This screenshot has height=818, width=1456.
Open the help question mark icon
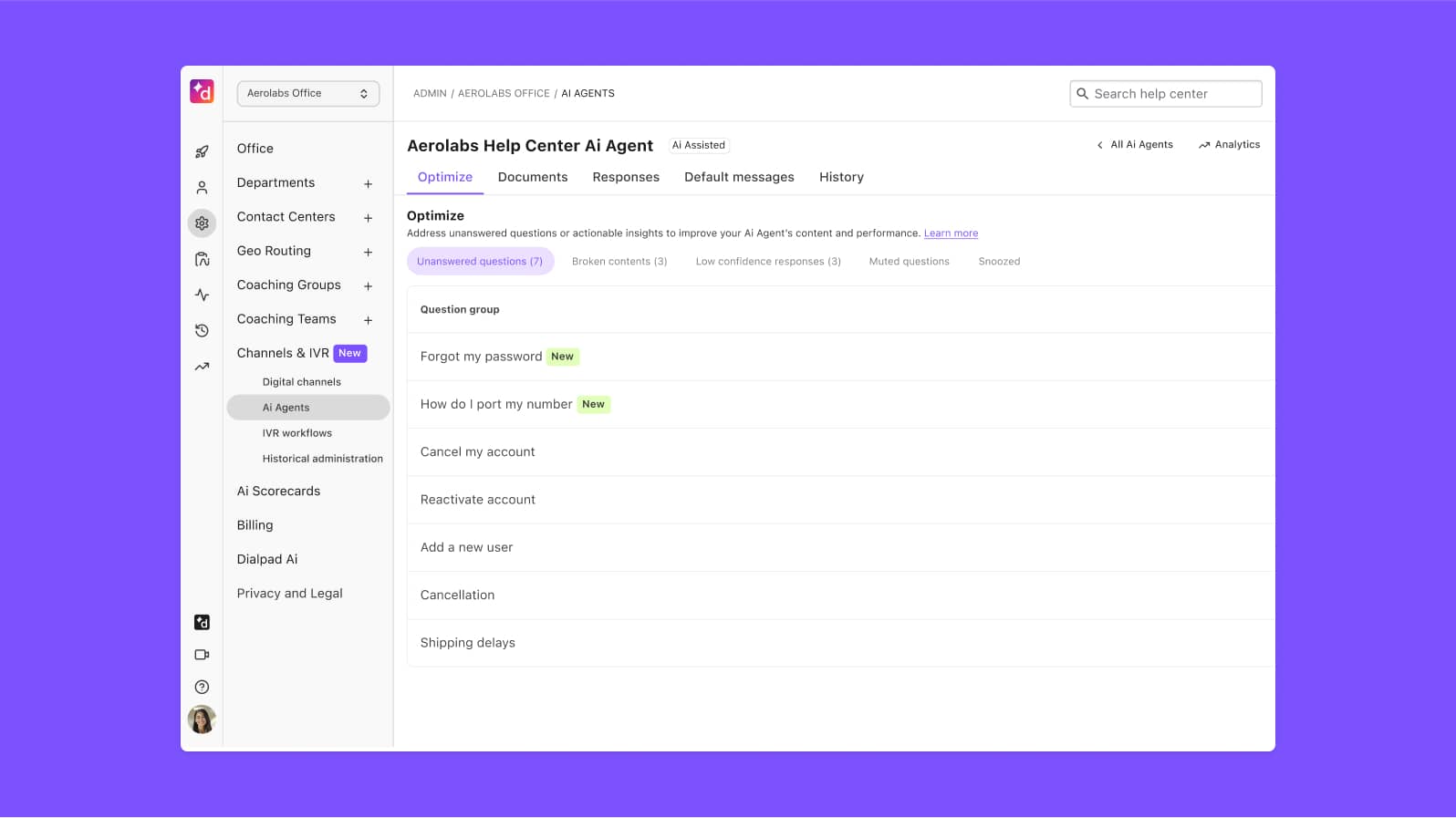202,688
